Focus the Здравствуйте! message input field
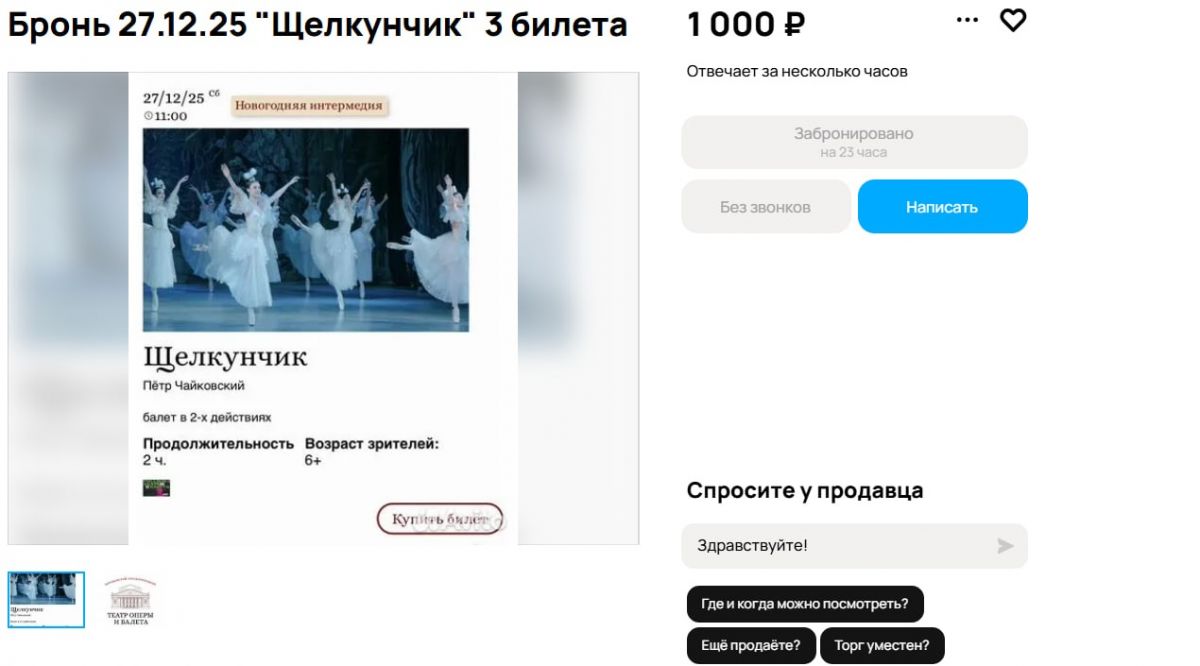 tap(854, 546)
